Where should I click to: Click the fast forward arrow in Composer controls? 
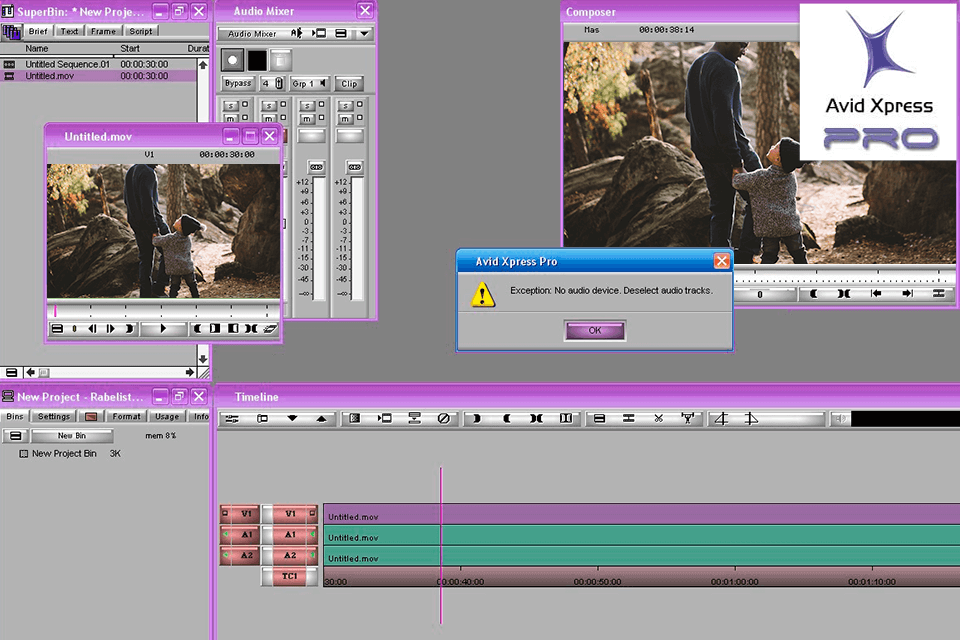pos(907,294)
